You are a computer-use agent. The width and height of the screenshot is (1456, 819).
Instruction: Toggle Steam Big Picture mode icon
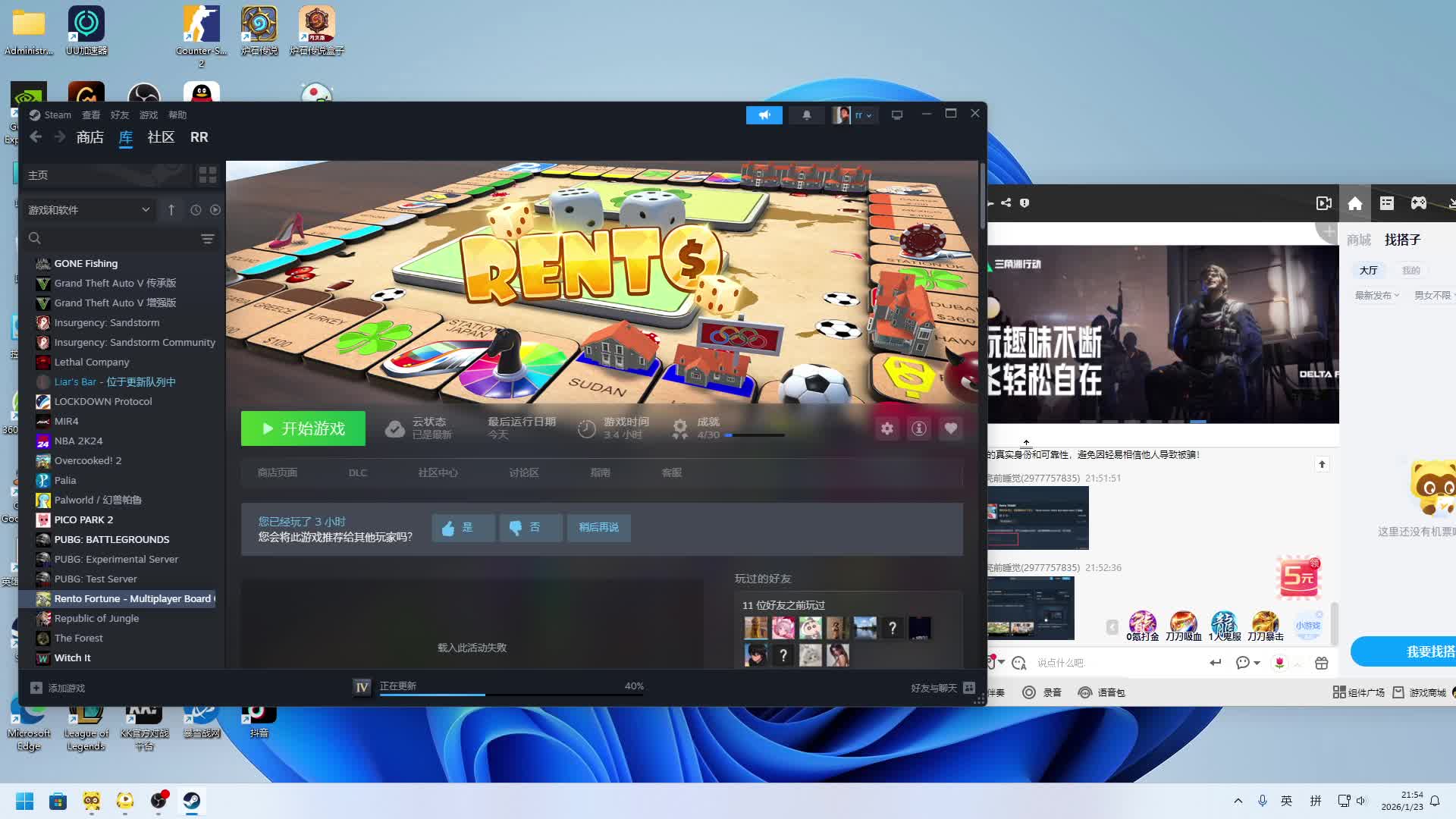[x=897, y=115]
